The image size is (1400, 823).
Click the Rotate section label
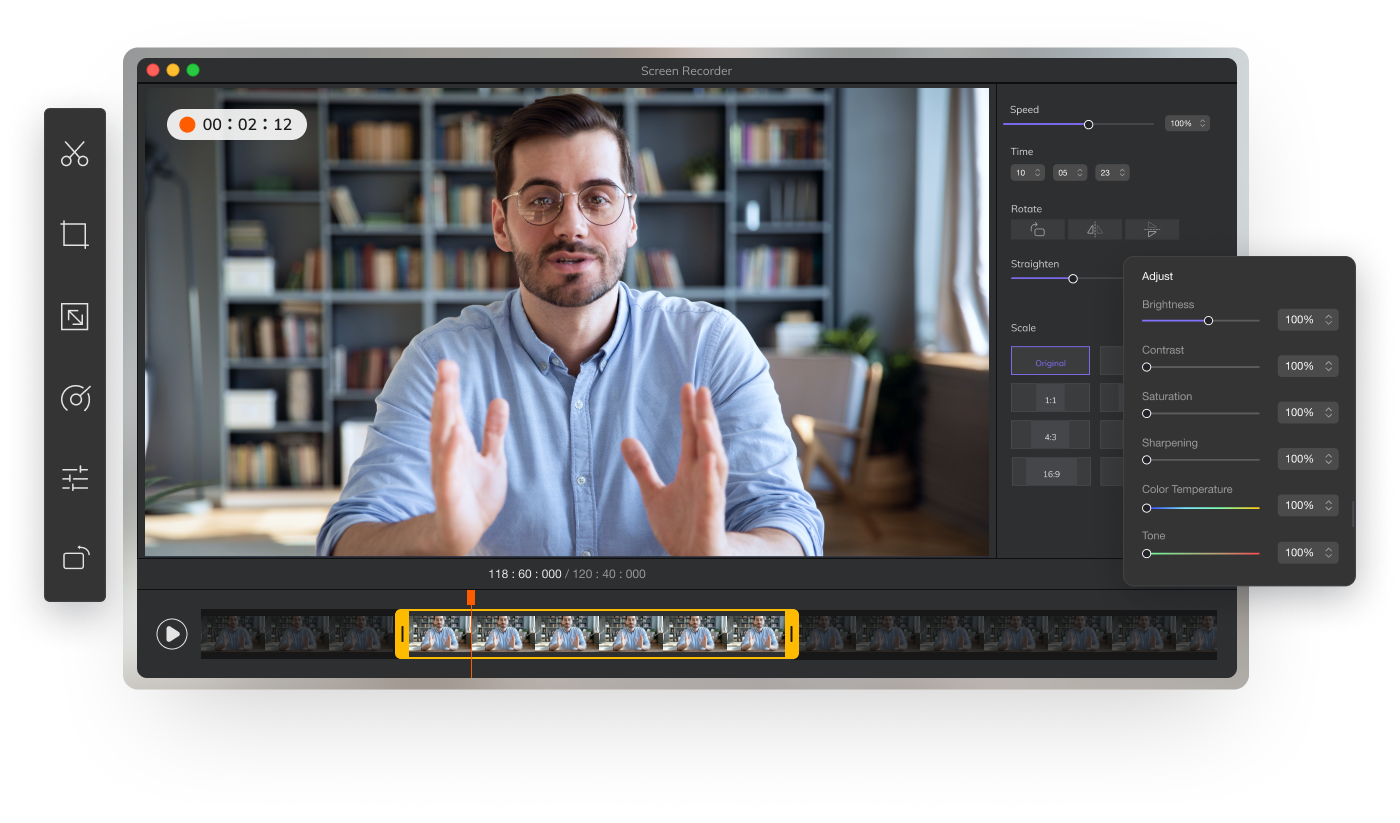[1026, 209]
